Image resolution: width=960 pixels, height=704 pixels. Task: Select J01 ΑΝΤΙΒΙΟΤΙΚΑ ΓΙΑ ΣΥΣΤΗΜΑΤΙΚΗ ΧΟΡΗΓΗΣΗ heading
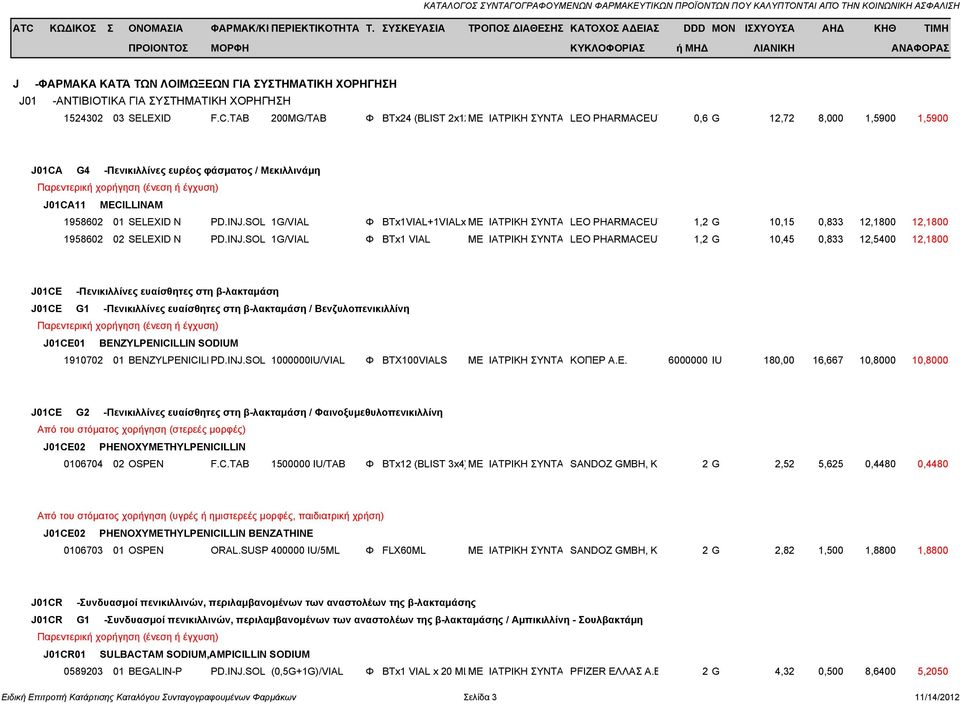tap(155, 101)
